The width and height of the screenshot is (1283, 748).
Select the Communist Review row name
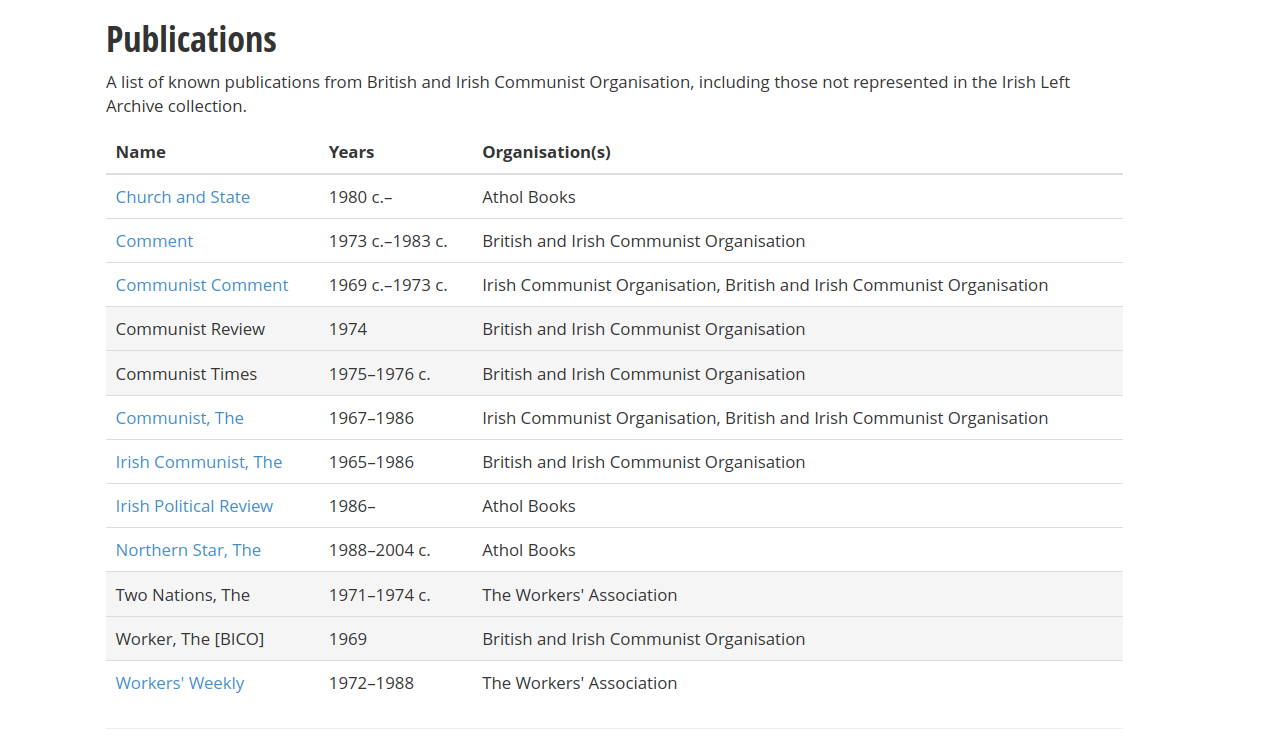190,329
